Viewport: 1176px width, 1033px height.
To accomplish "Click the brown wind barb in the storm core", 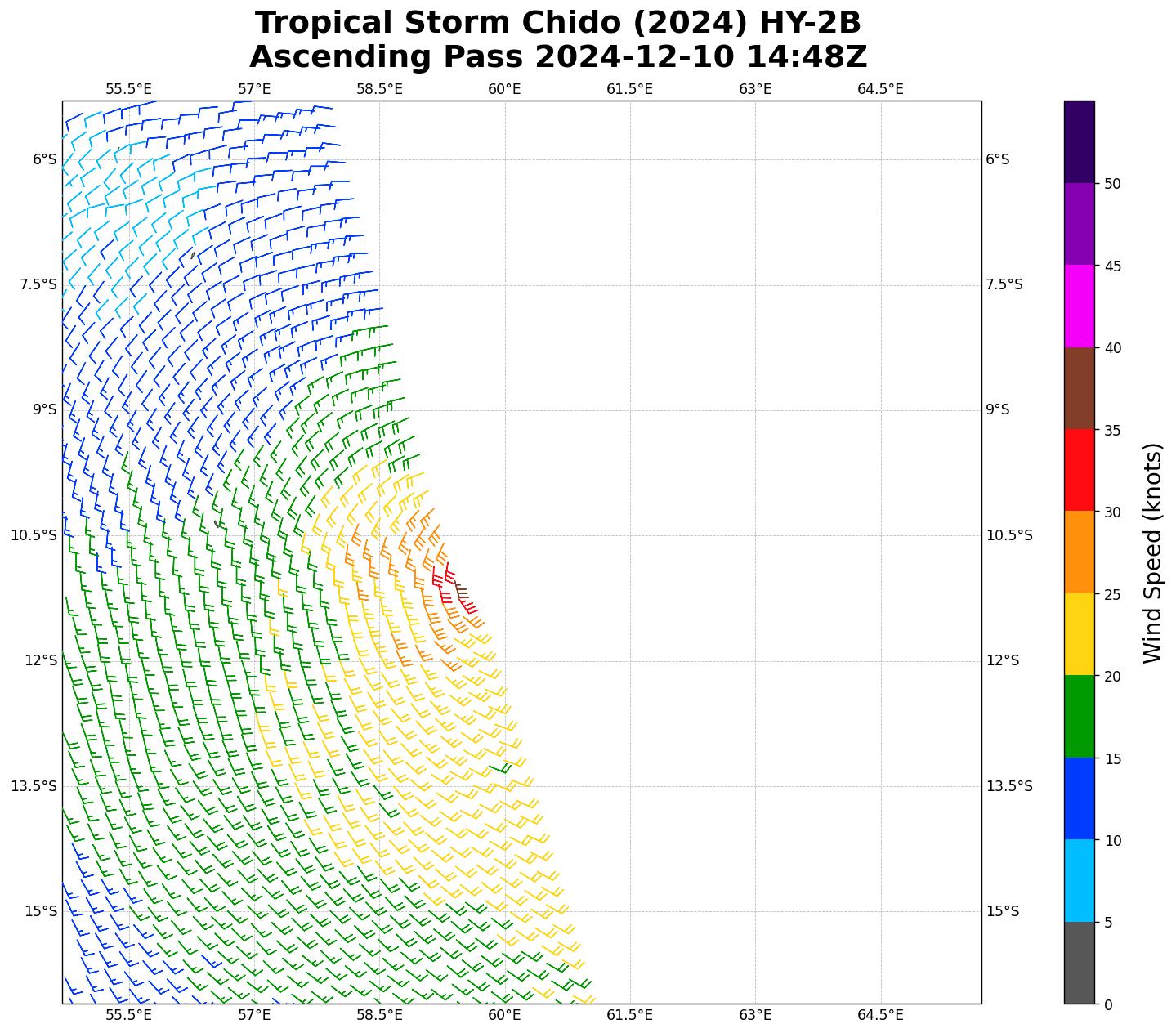I will [462, 590].
